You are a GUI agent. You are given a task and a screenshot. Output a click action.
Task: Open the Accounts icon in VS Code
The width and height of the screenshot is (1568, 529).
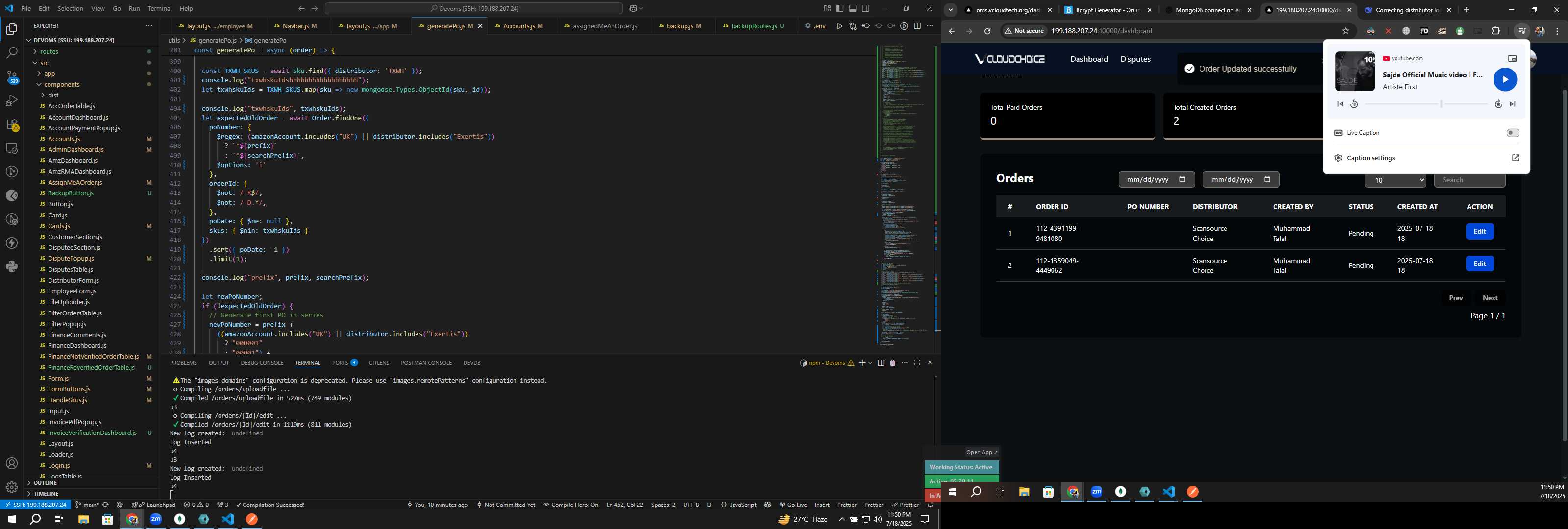click(x=12, y=464)
